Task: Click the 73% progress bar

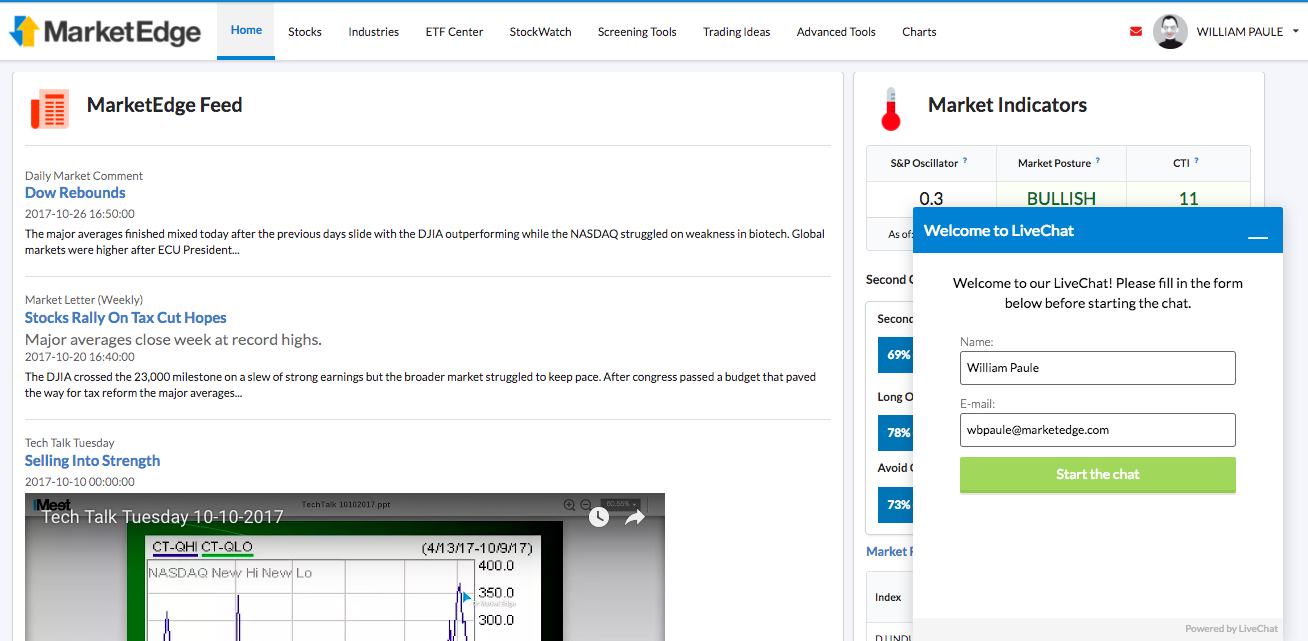Action: pos(895,505)
